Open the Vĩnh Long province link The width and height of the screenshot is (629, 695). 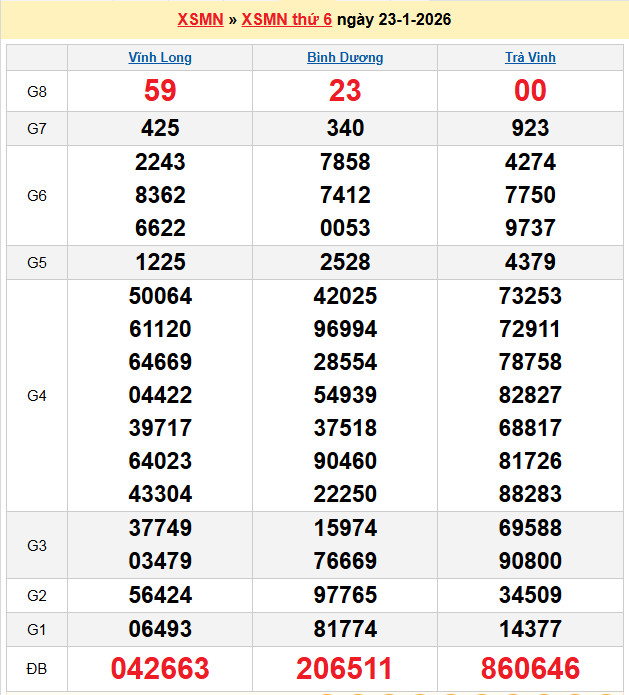coord(160,58)
